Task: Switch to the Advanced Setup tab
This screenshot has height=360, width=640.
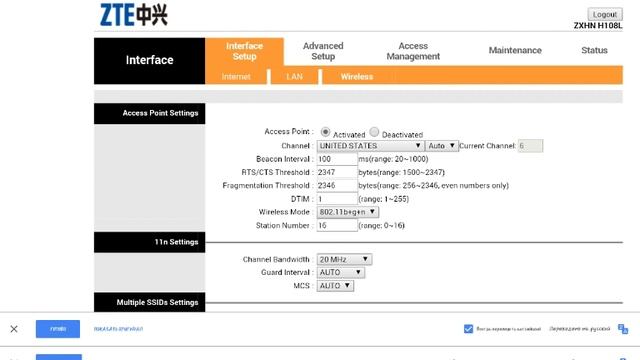Action: (x=323, y=51)
